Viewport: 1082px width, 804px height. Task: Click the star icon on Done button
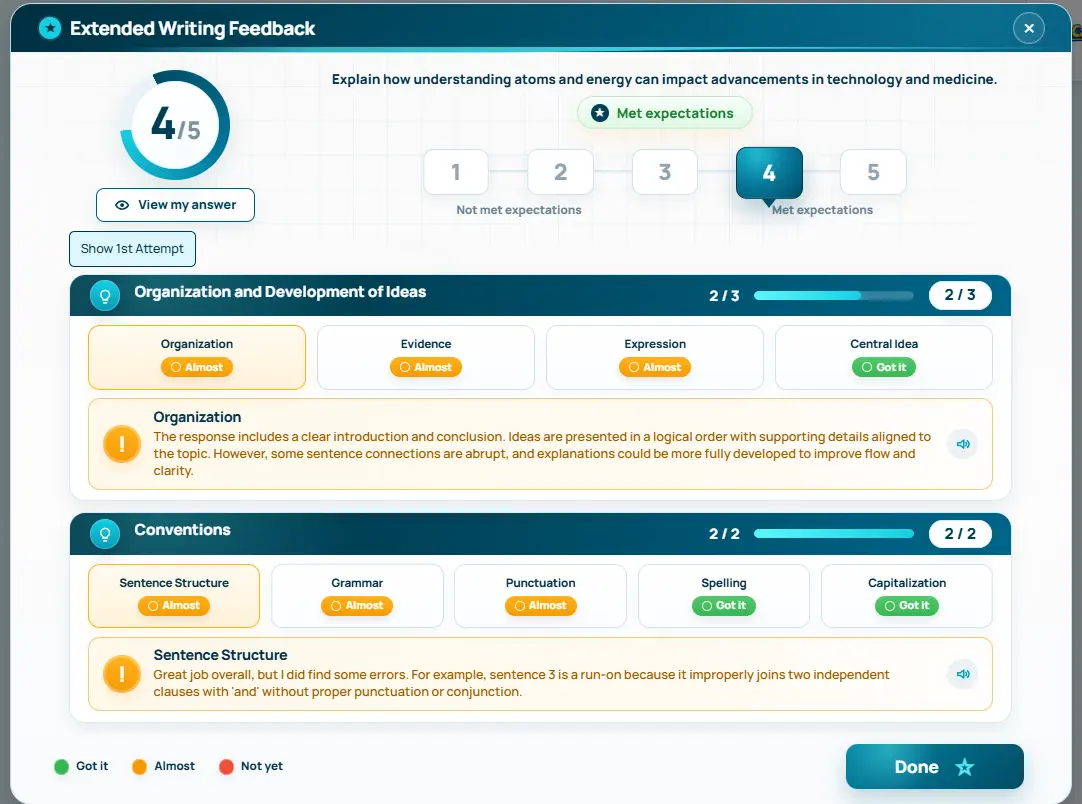964,767
